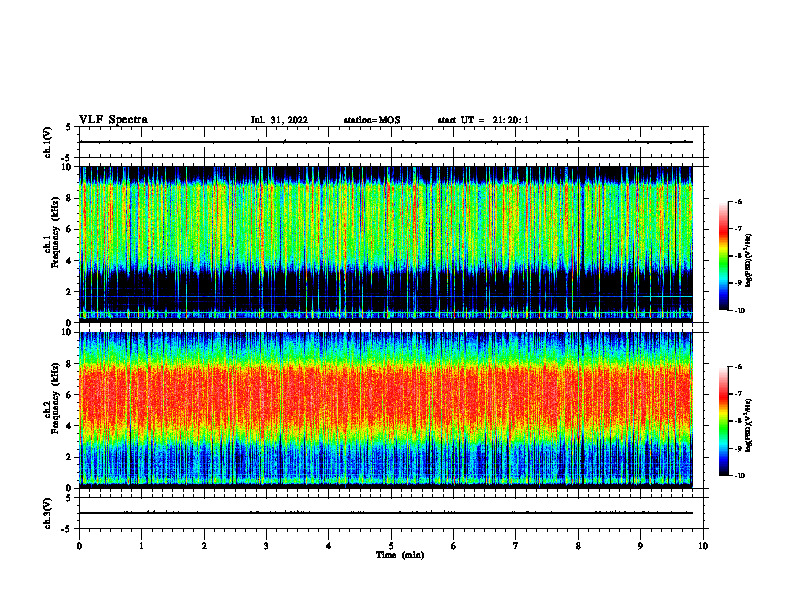
Task: Click the ch.1 colorbar log(PSD) label
Action: pos(749,260)
